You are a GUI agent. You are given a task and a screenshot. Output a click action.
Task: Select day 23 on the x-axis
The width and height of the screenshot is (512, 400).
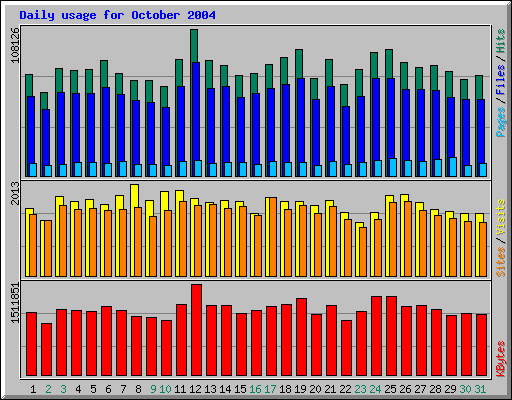[x=360, y=389]
